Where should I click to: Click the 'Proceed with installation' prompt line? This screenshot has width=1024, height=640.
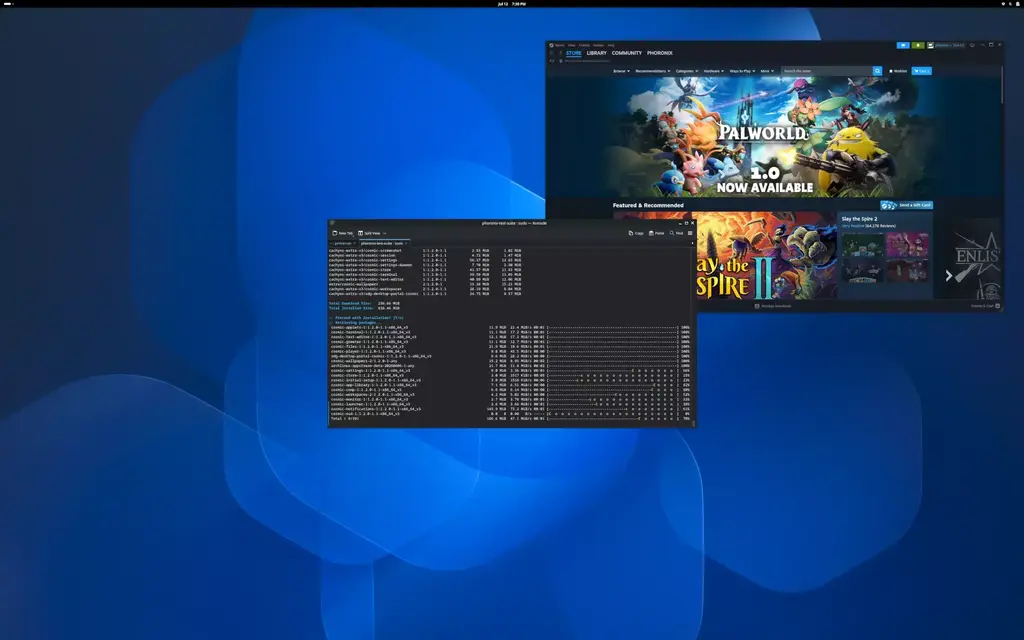click(x=367, y=317)
